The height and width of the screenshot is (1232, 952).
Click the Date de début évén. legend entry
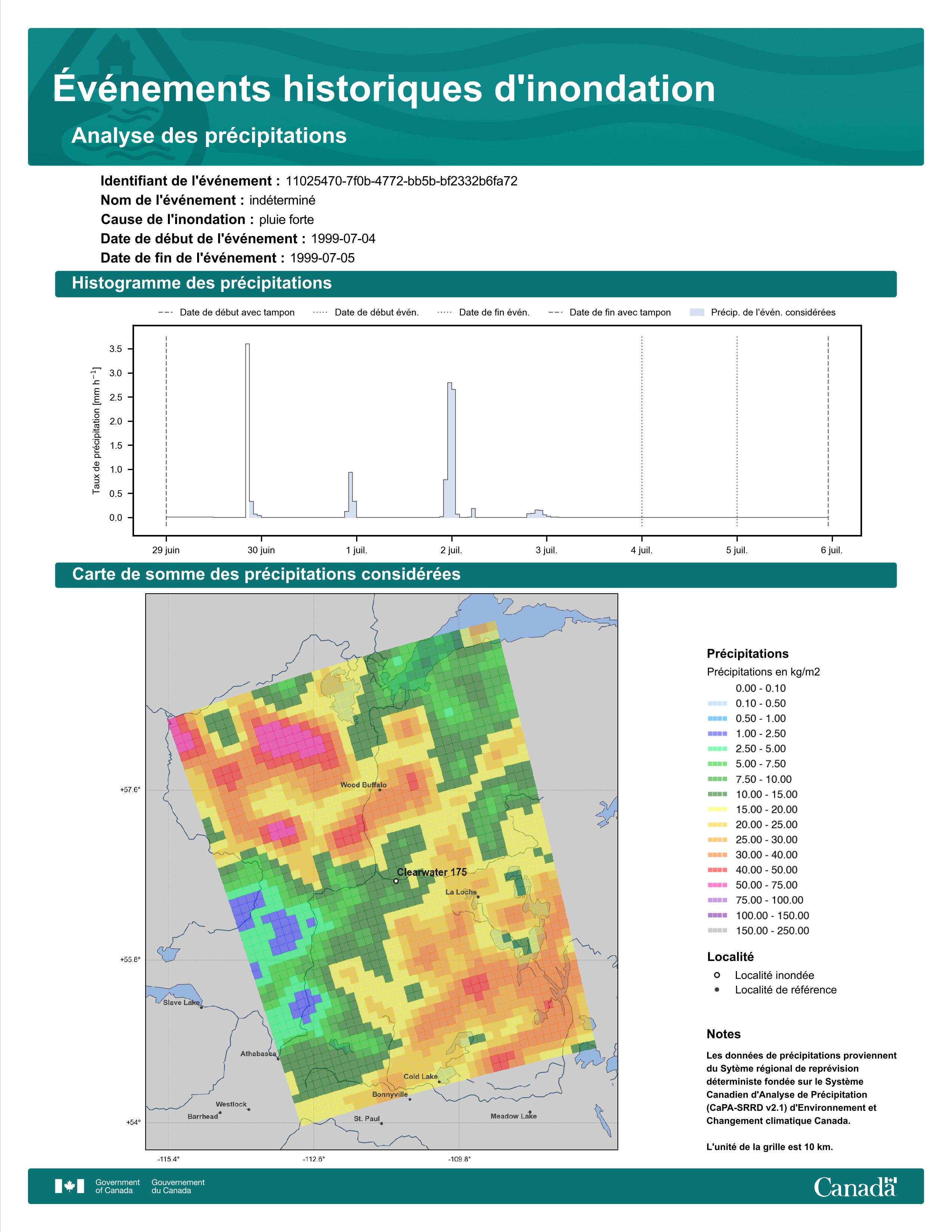point(365,312)
